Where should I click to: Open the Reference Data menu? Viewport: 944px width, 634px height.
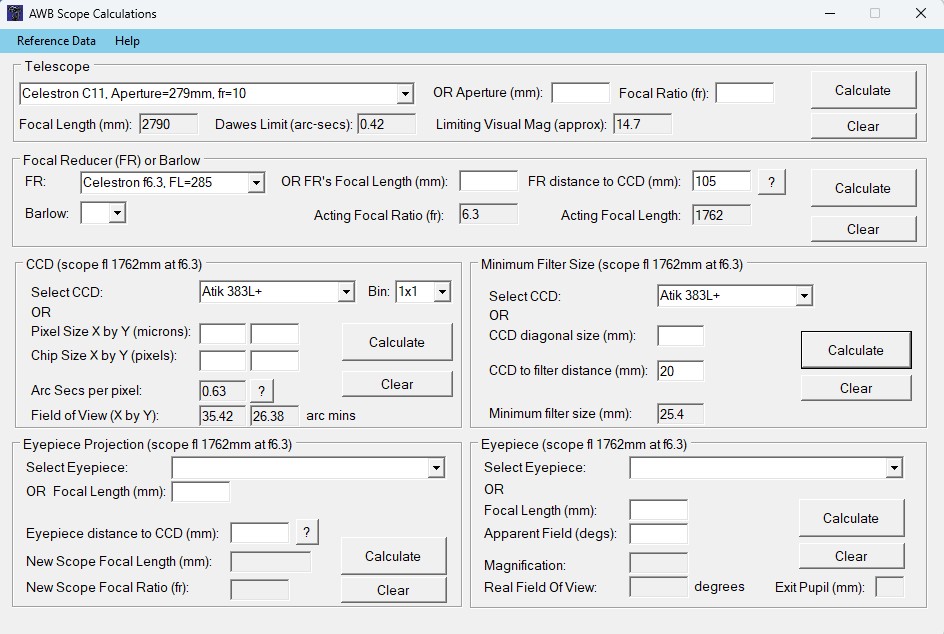[57, 41]
